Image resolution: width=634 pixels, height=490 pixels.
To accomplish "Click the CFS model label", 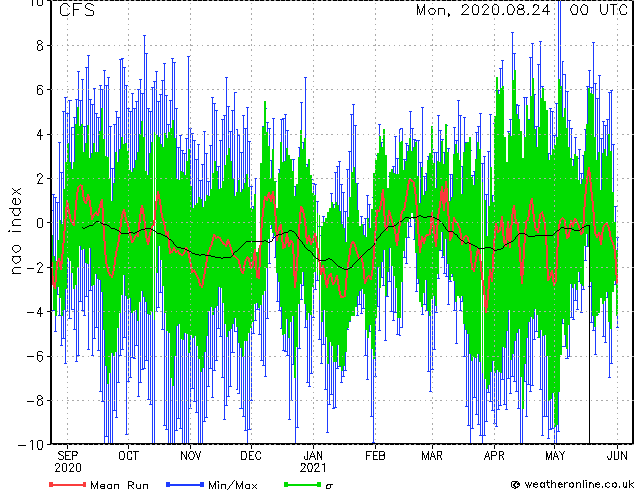I will point(77,10).
